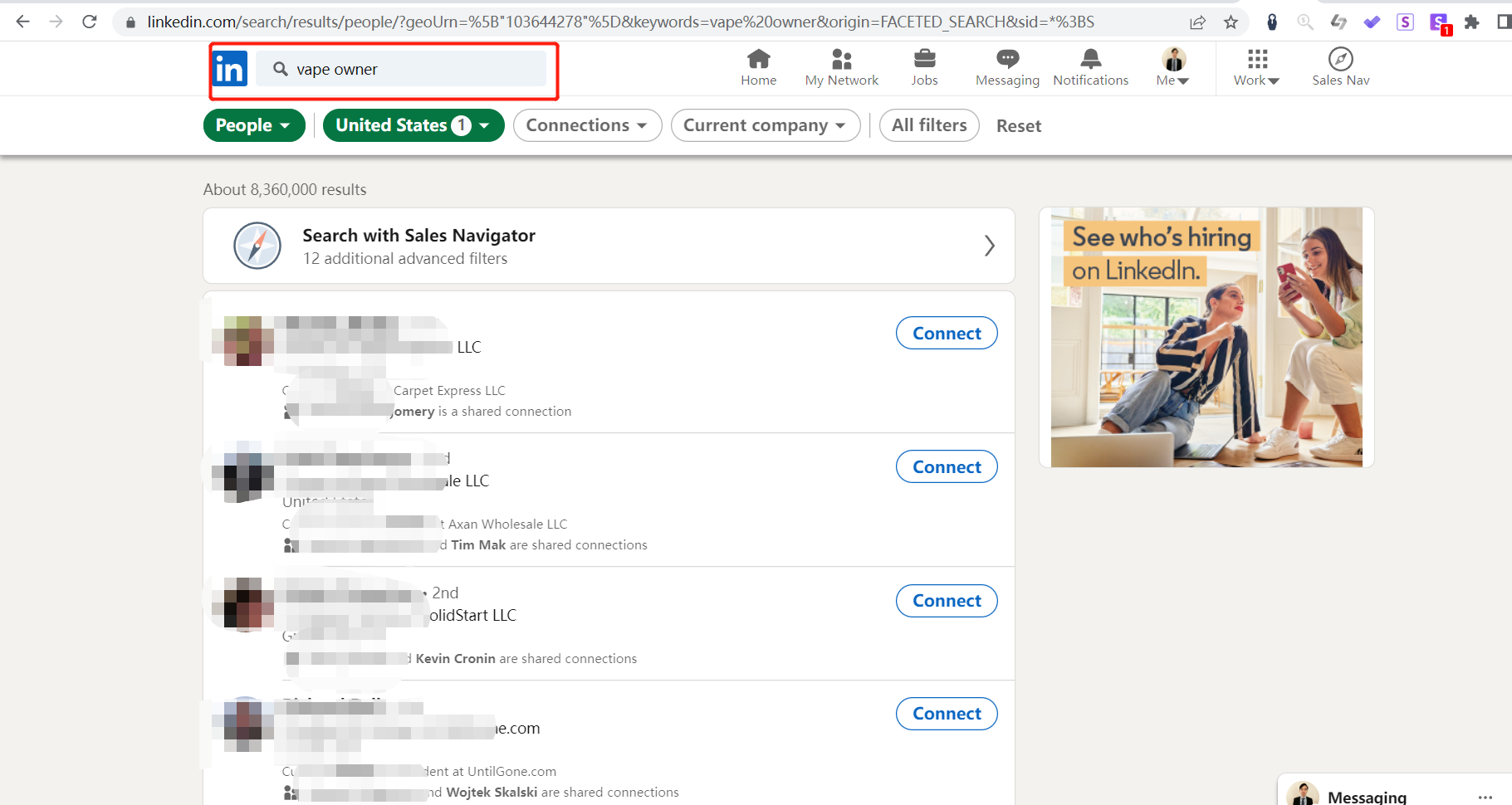Open the Extensions puzzle icon

[x=1471, y=22]
